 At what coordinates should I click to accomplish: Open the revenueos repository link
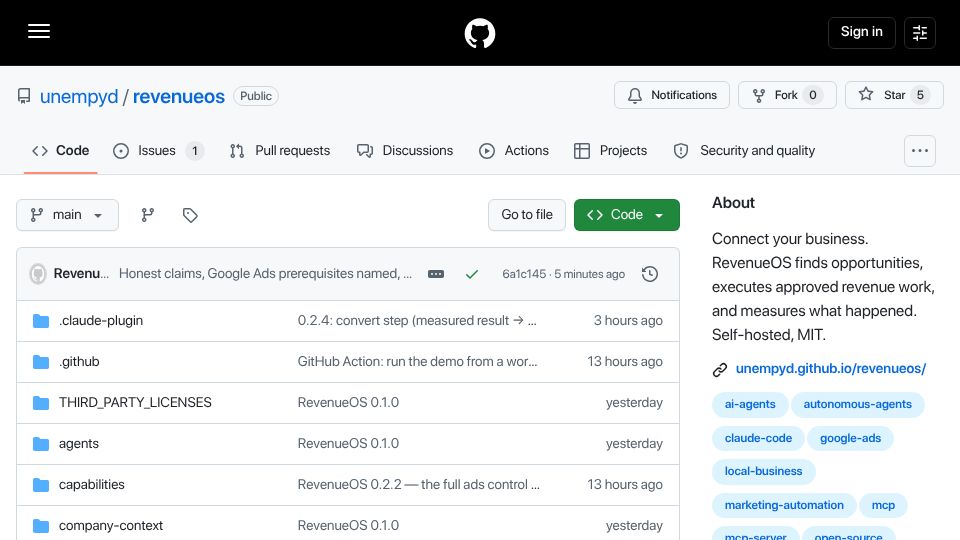(x=179, y=96)
